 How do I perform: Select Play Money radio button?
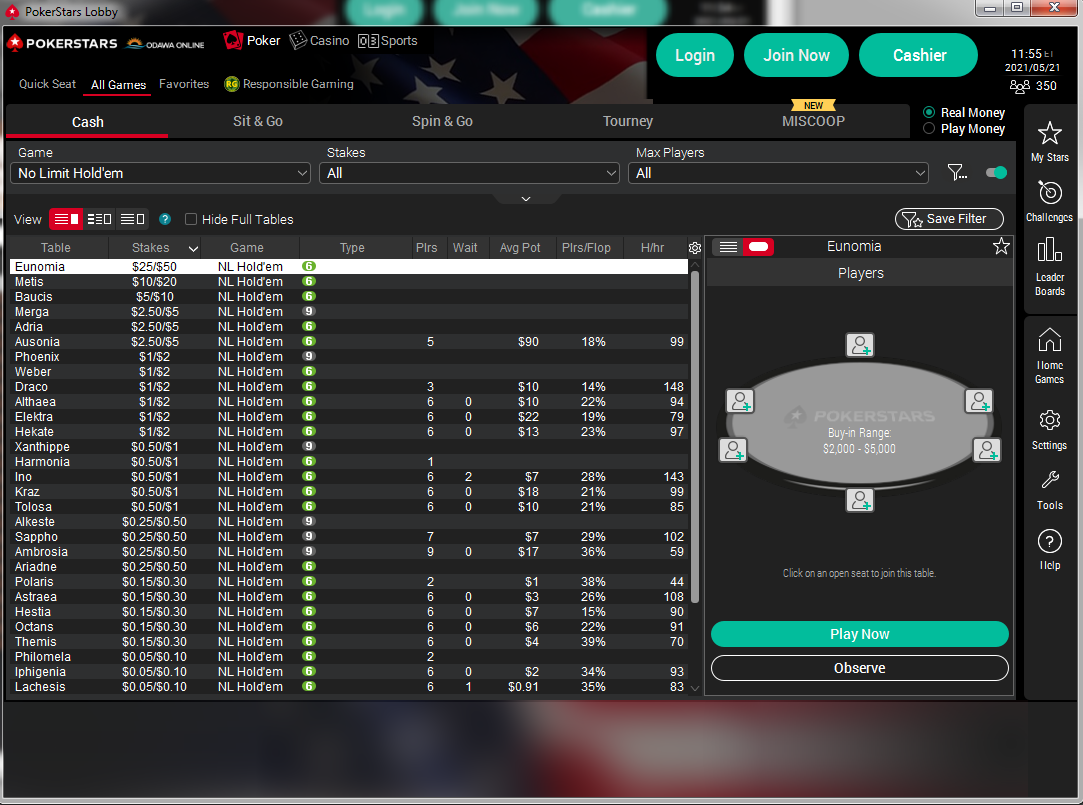(929, 128)
